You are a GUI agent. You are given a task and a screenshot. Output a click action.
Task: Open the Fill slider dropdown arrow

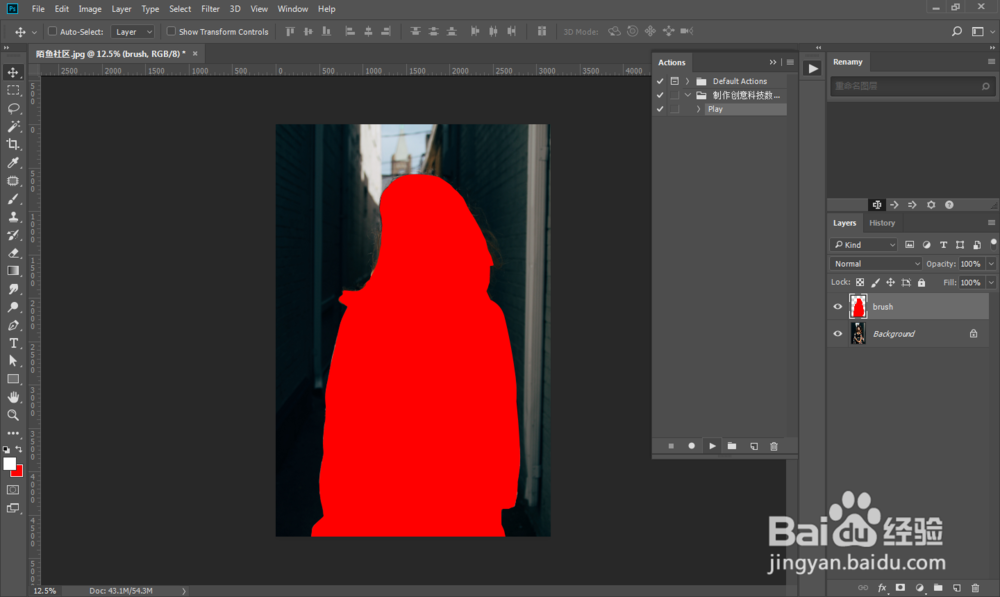991,283
